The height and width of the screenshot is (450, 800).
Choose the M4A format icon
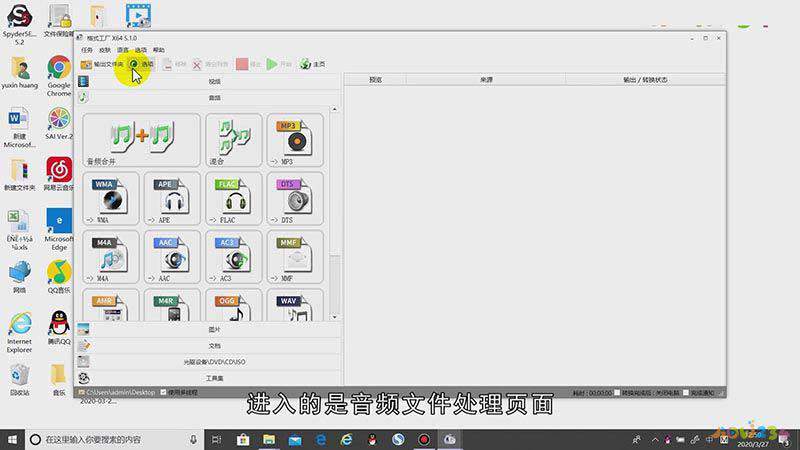pyautogui.click(x=112, y=256)
